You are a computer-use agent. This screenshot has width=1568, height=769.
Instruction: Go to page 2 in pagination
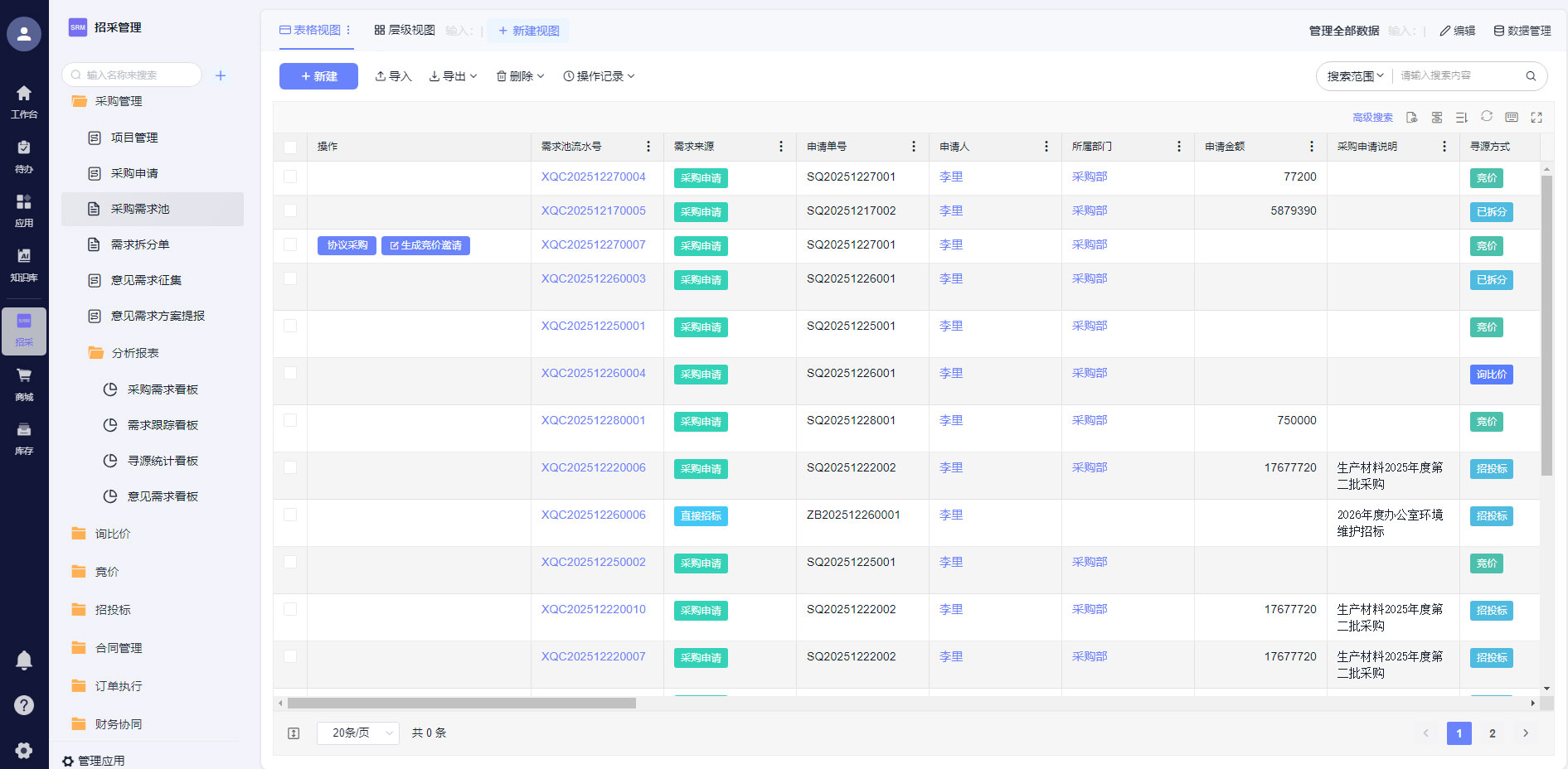point(1492,733)
